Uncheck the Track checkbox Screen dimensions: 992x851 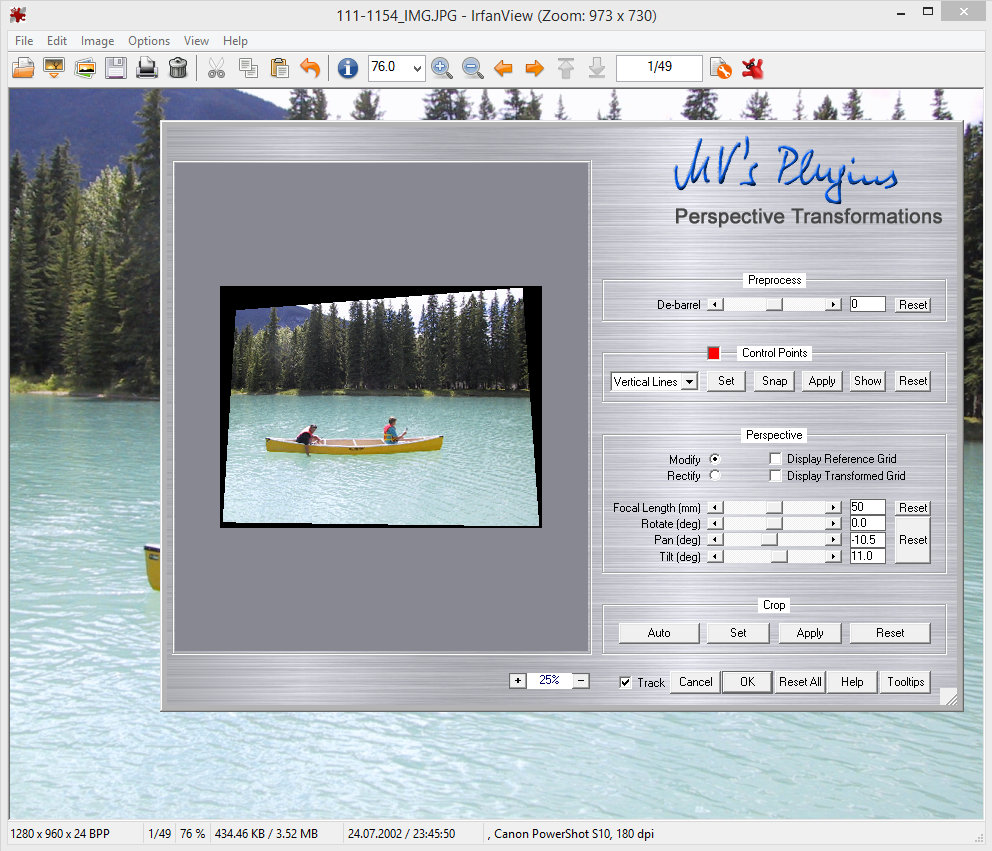(626, 682)
